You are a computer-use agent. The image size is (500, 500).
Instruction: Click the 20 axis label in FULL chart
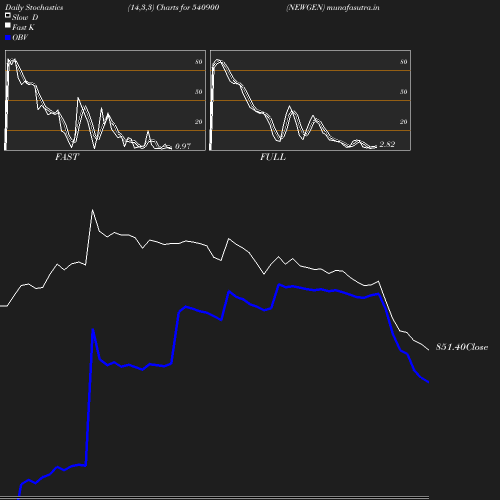pos(404,122)
